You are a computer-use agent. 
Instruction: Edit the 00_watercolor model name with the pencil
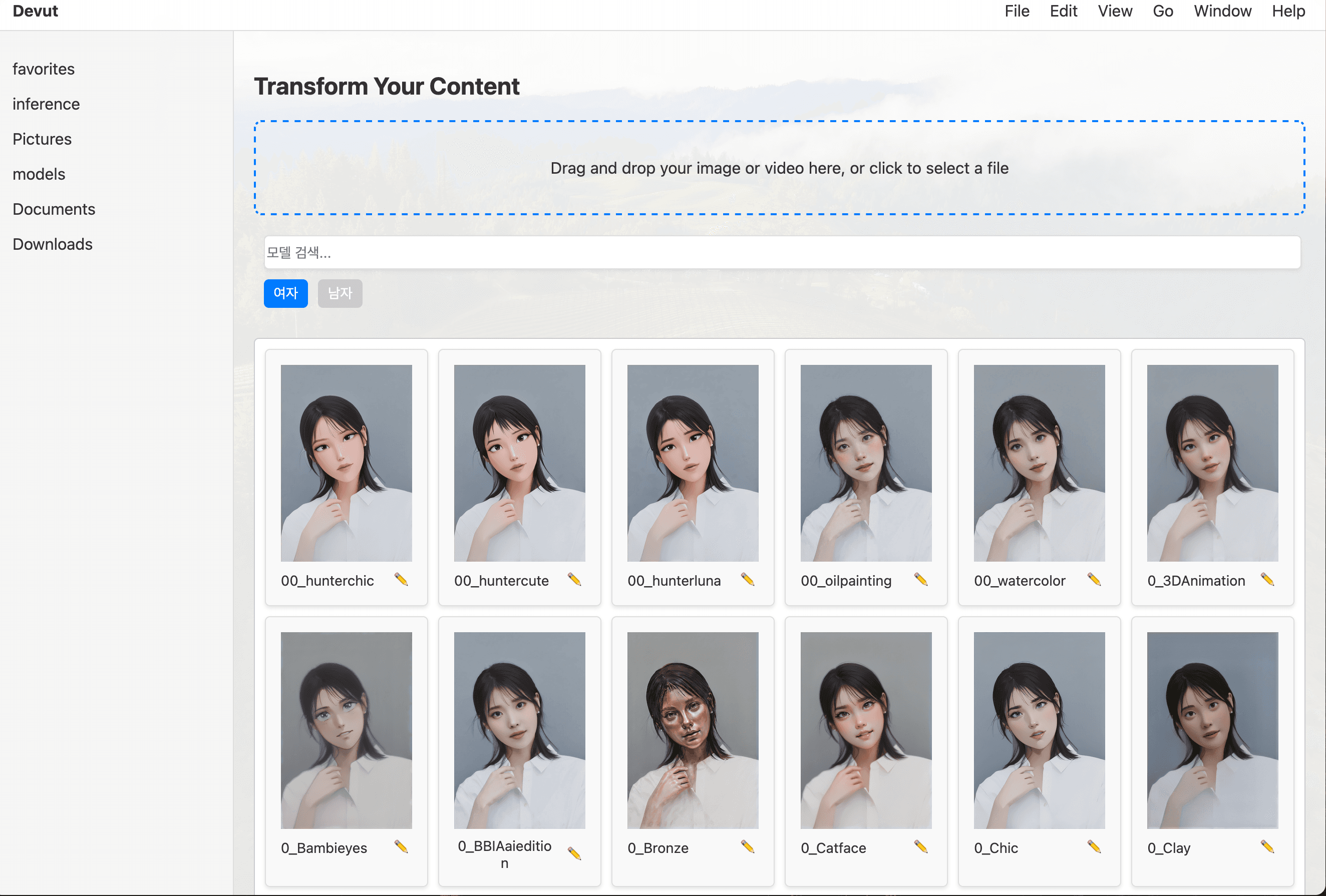pyautogui.click(x=1095, y=580)
